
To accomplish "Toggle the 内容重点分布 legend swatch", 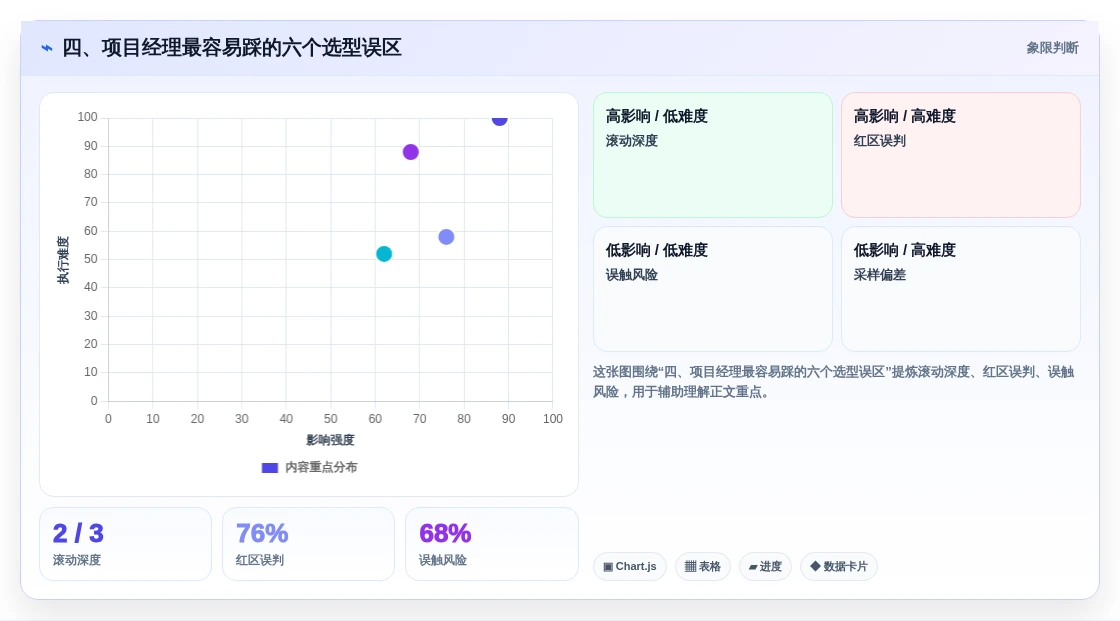I will pos(269,467).
